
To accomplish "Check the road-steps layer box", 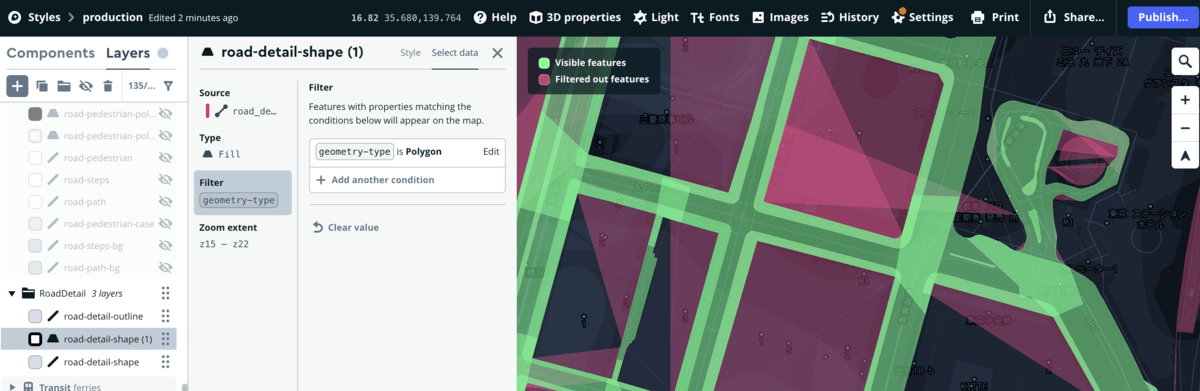I will (x=35, y=180).
